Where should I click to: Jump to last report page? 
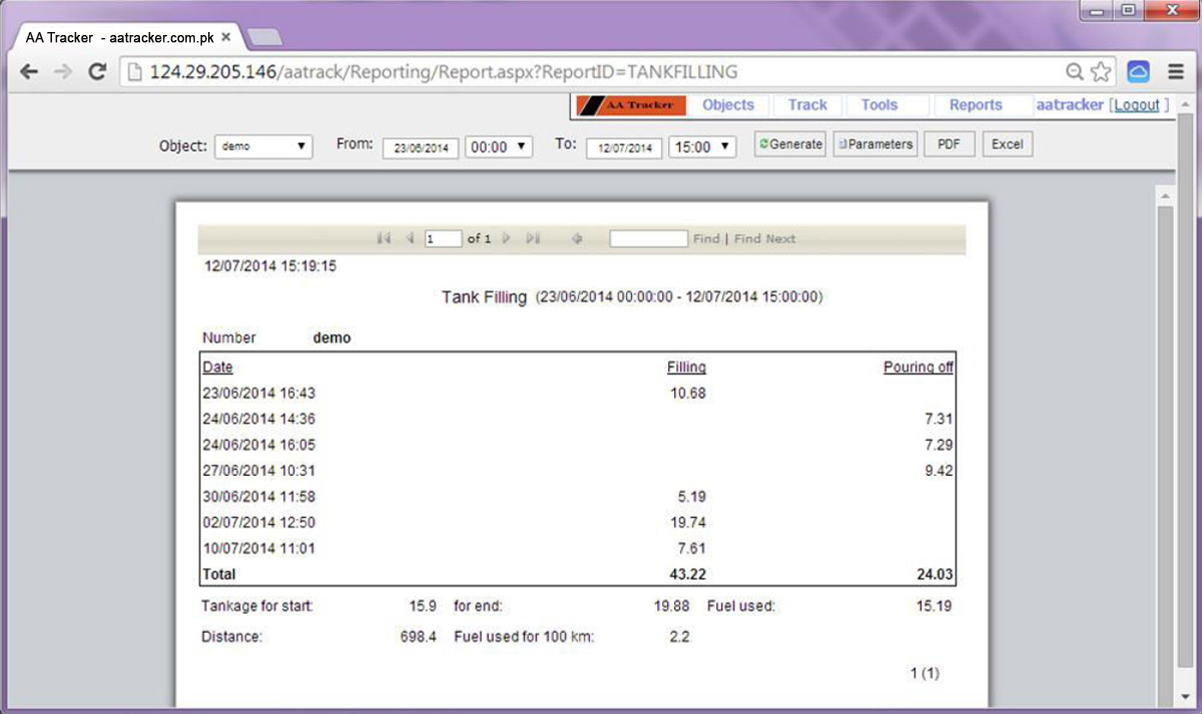533,239
